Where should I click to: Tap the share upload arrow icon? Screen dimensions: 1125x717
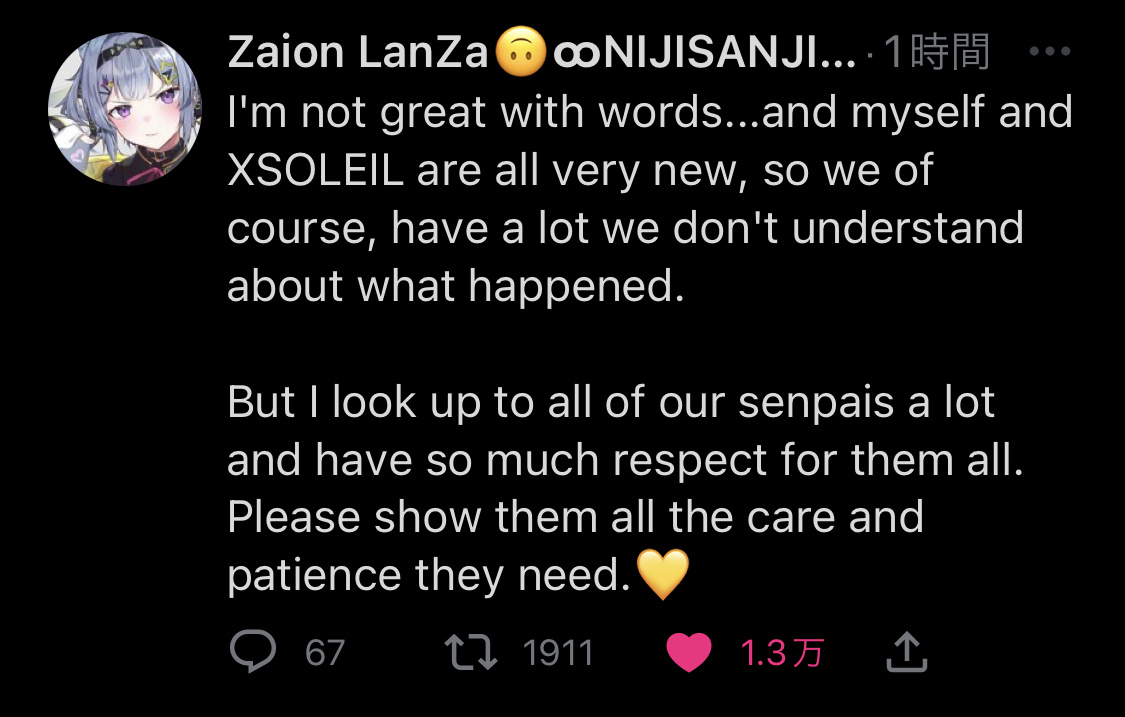click(907, 651)
